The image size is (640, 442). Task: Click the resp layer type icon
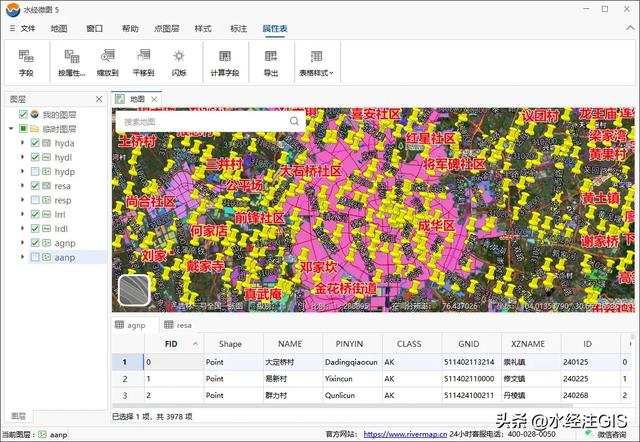click(47, 200)
